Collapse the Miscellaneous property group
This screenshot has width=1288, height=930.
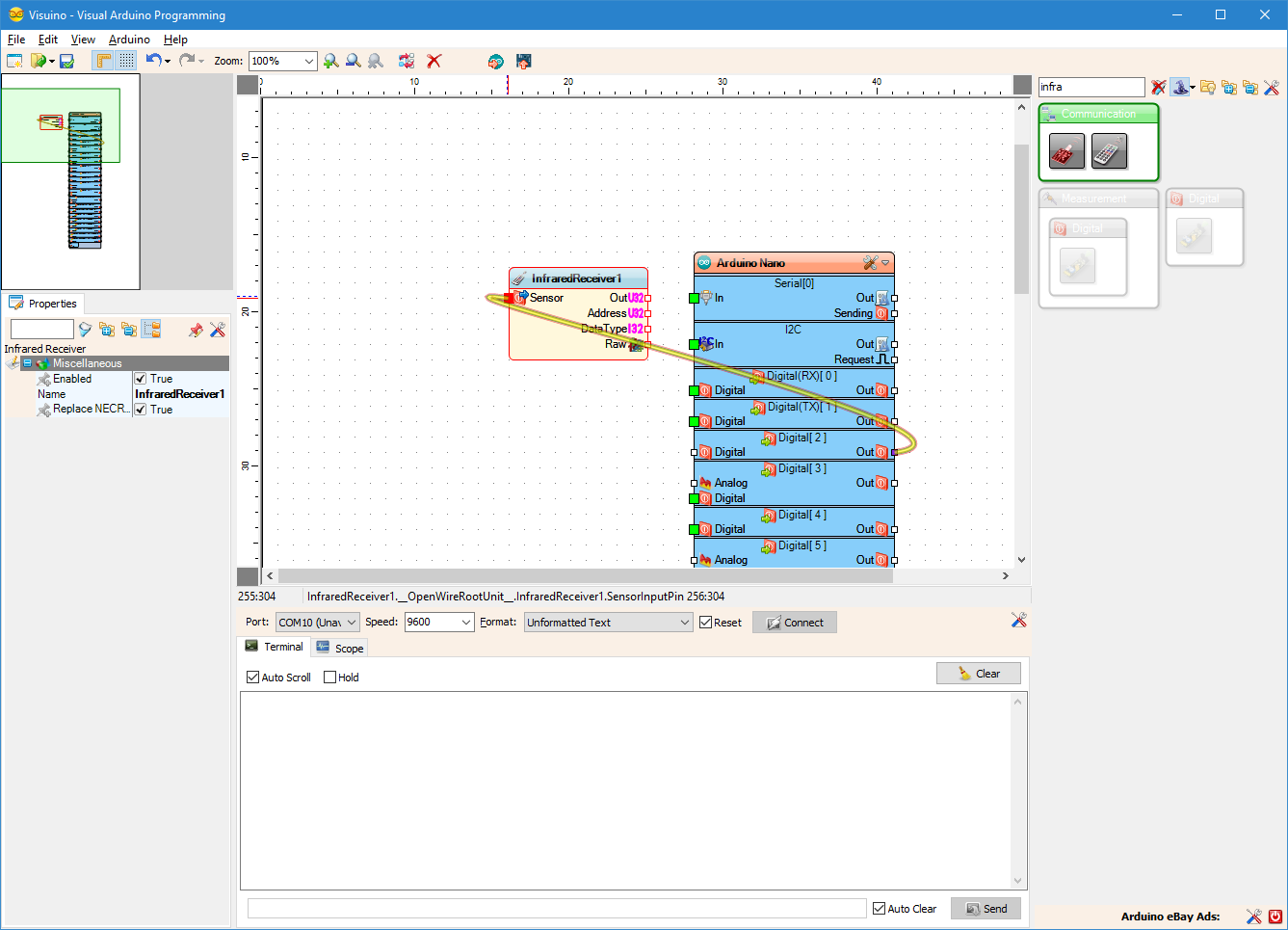point(28,363)
